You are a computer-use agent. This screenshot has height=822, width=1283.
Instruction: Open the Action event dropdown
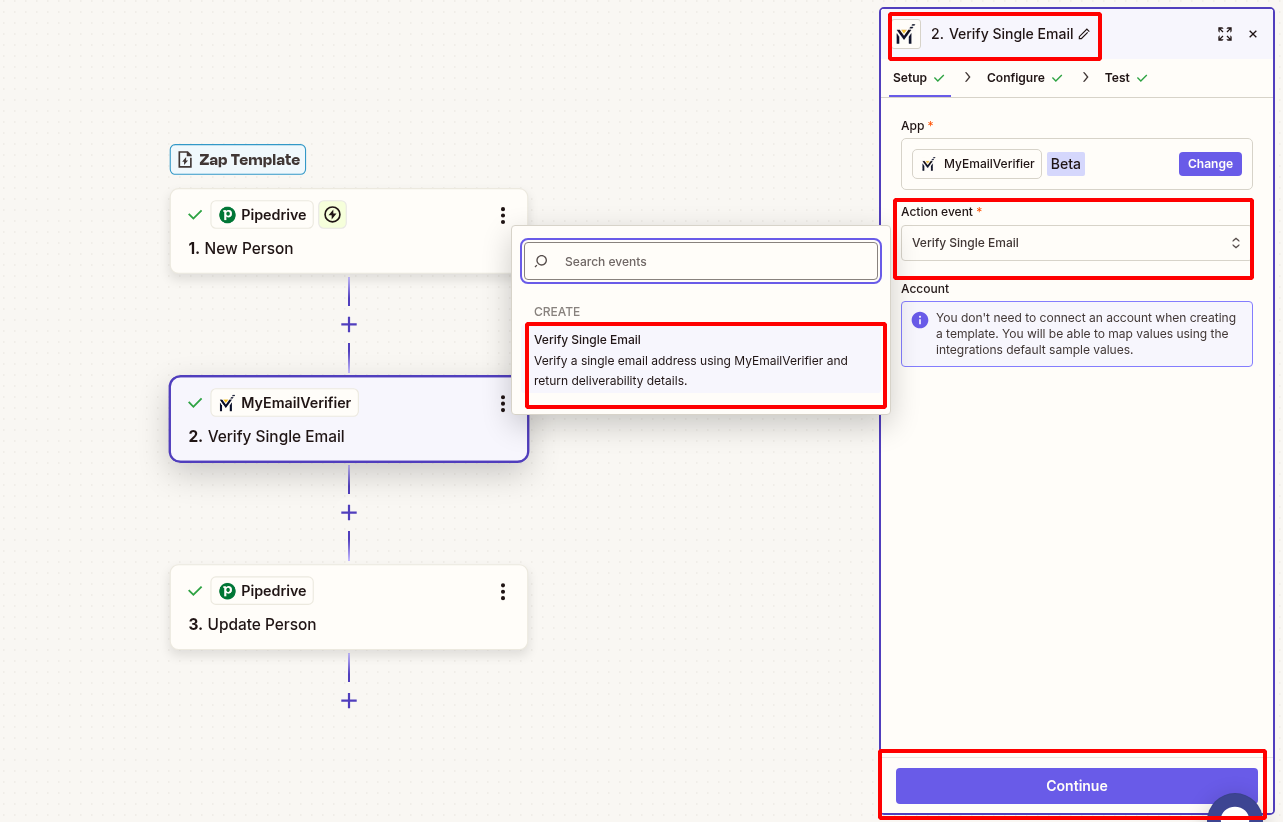click(1073, 242)
